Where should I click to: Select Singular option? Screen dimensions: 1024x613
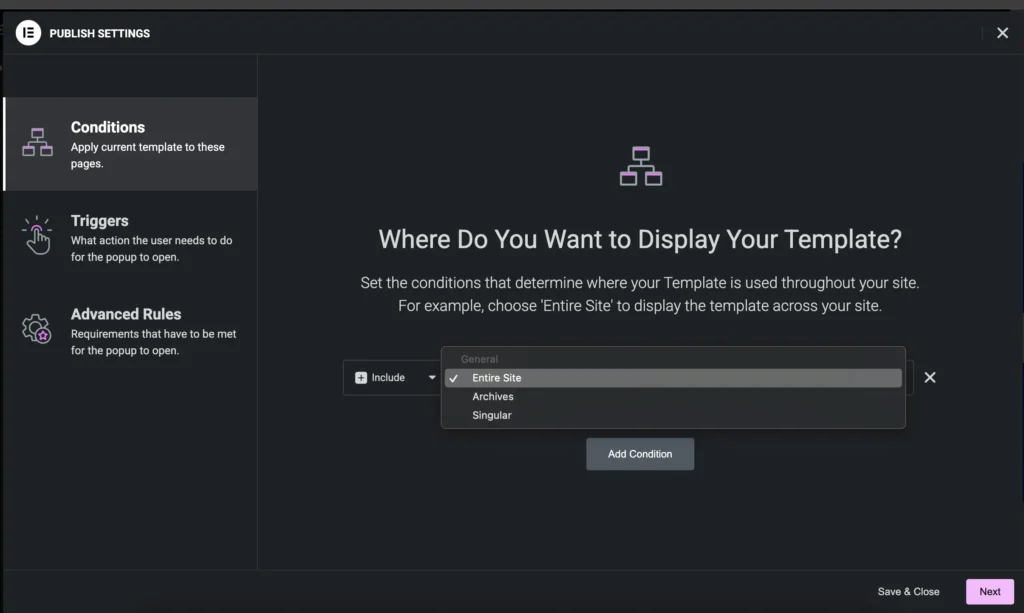pos(673,415)
